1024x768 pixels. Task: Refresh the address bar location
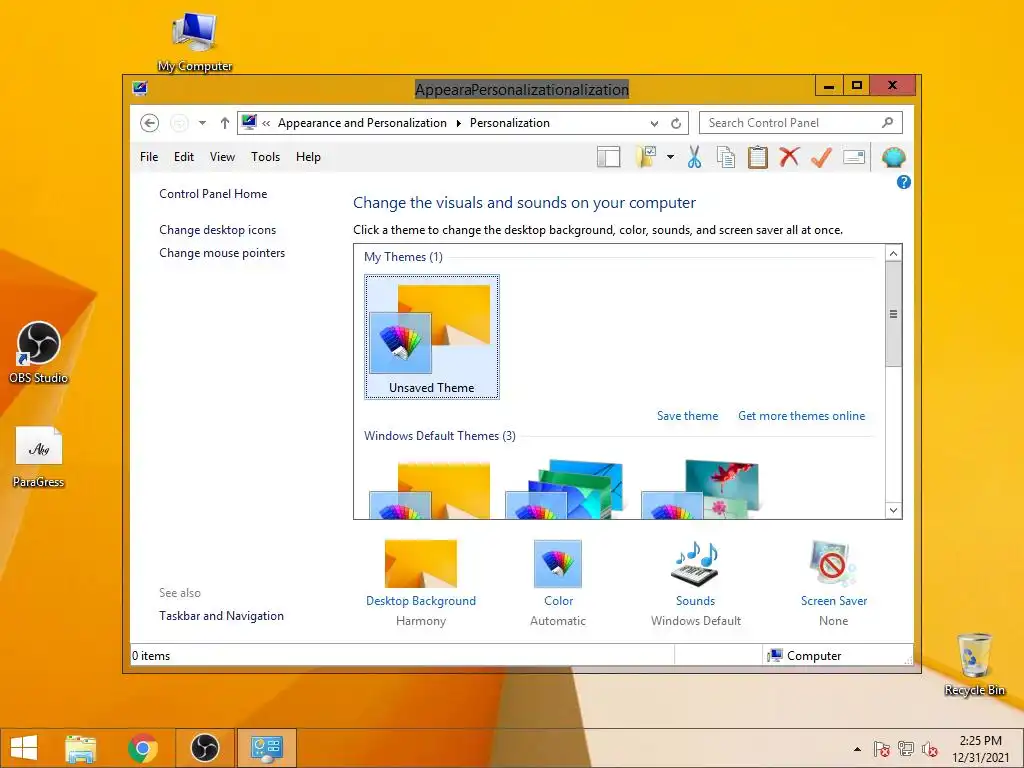(x=676, y=123)
